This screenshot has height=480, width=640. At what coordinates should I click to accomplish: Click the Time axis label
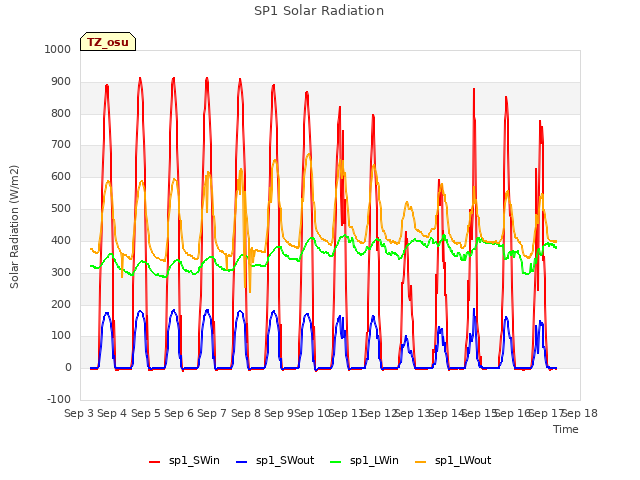[x=566, y=429]
